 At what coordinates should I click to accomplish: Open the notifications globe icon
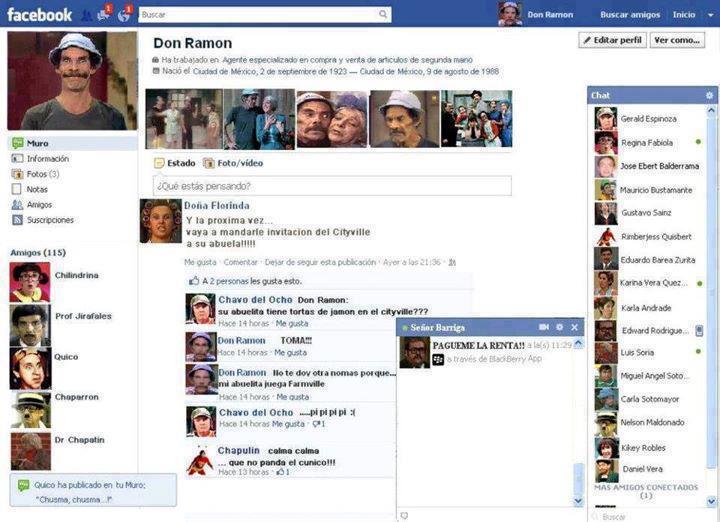click(x=124, y=14)
